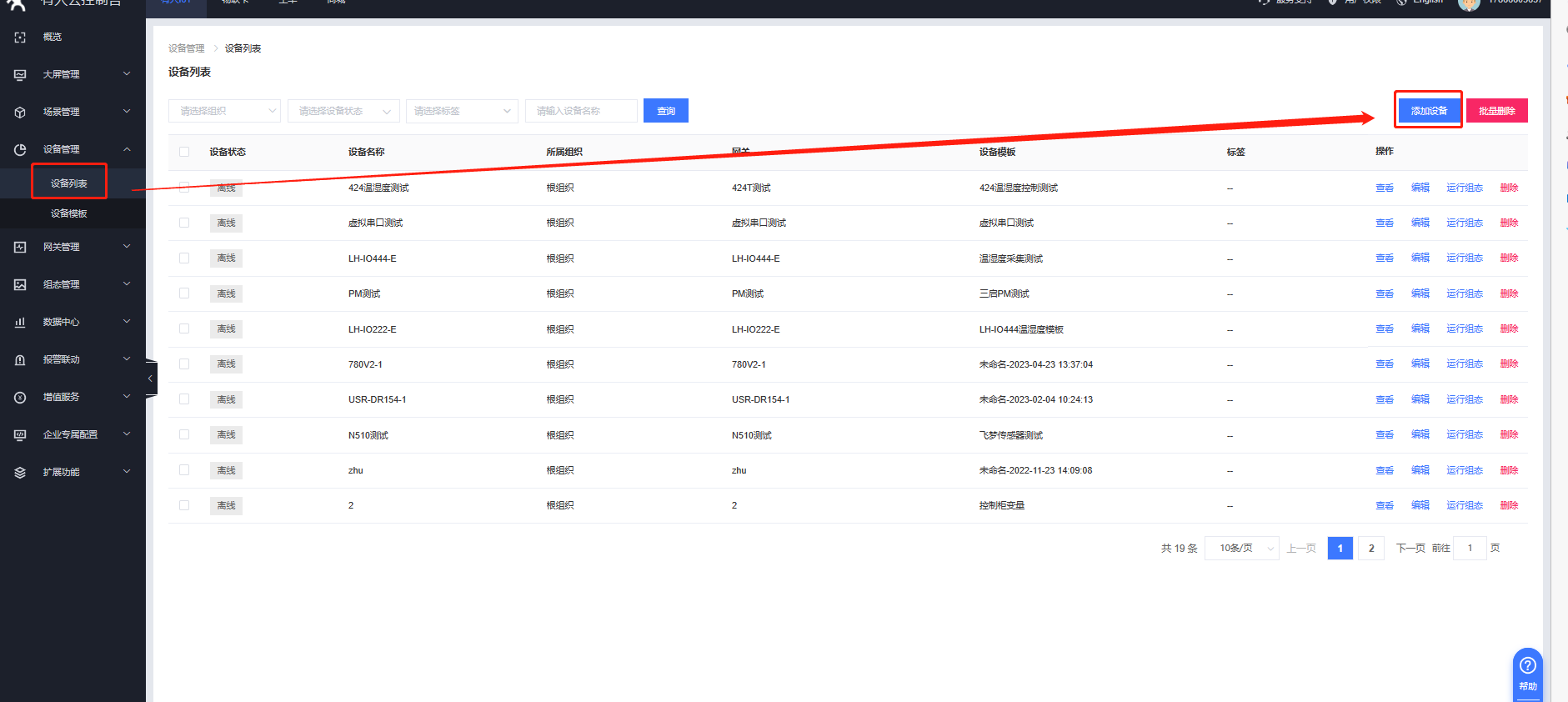Viewport: 1568px width, 702px height.
Task: Click the 数据中心 bar chart icon
Action: pyautogui.click(x=20, y=323)
